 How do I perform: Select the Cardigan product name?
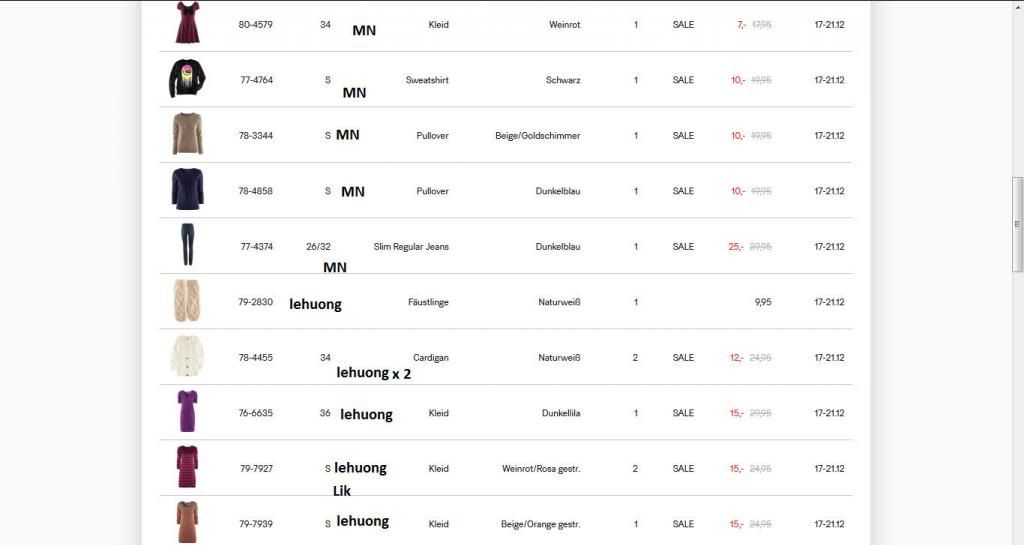[x=431, y=358]
